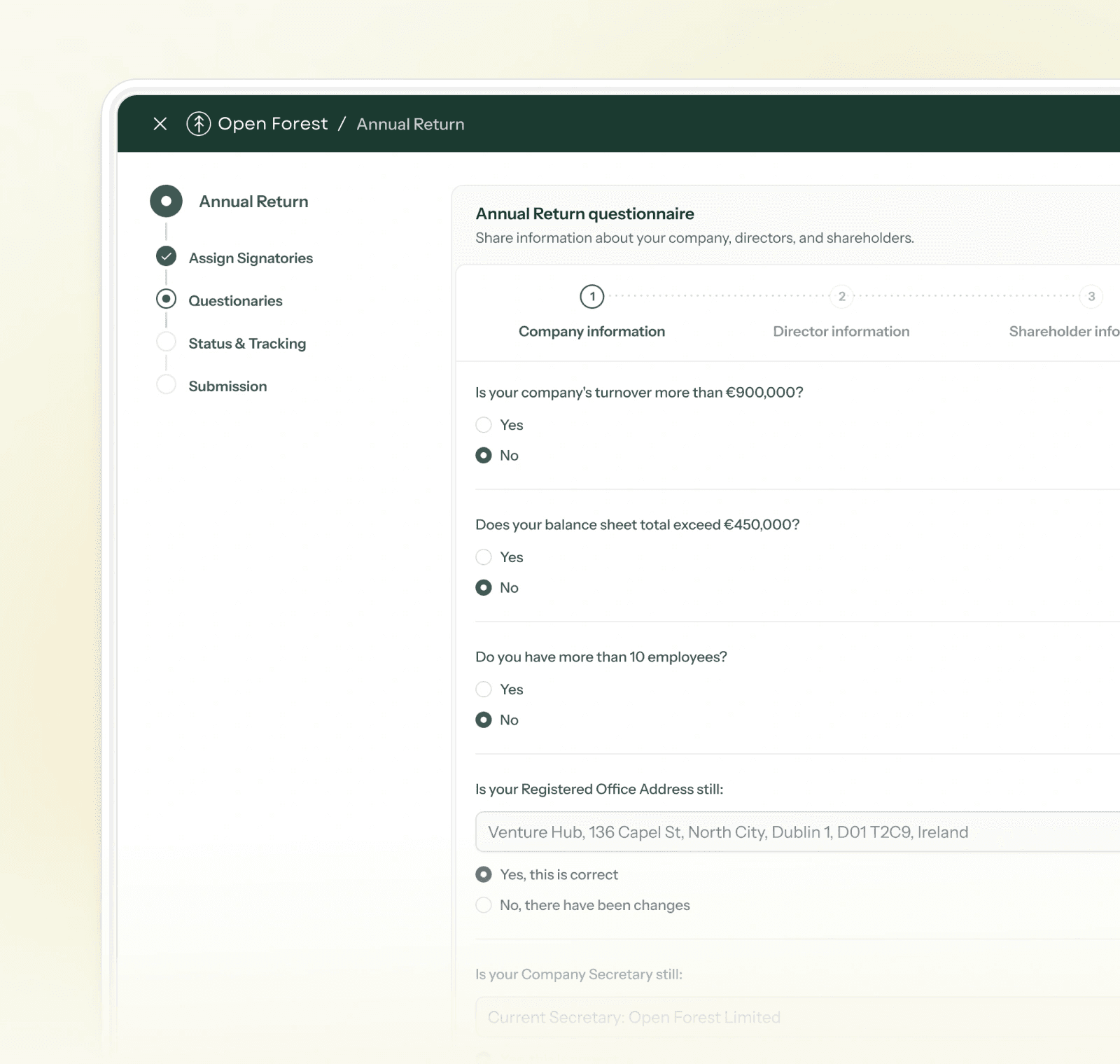Choose Yes for balance sheet exceeding €450,000
The width and height of the screenshot is (1120, 1064).
click(x=484, y=557)
